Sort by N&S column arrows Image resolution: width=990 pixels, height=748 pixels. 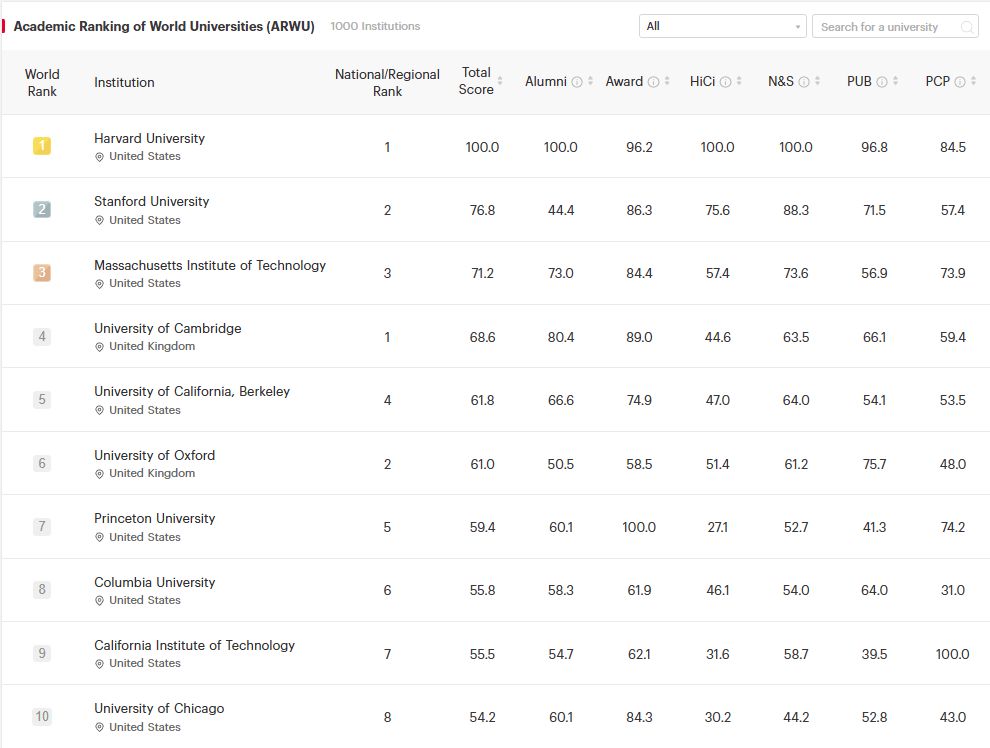[x=817, y=81]
